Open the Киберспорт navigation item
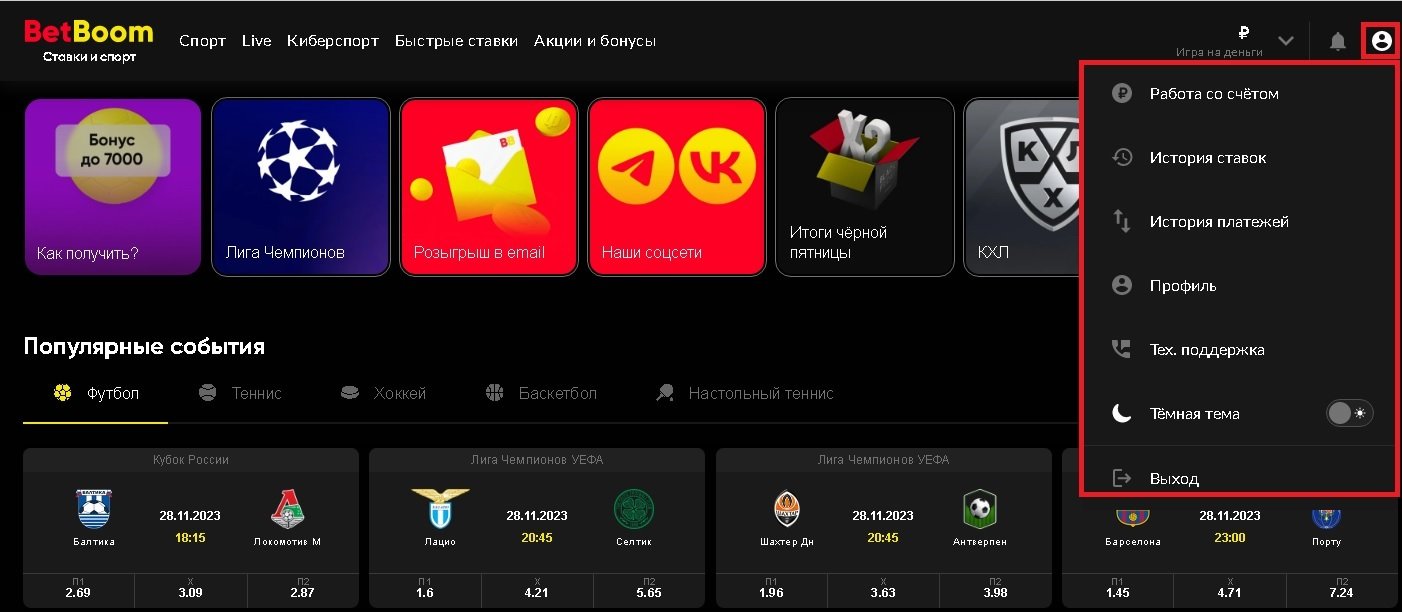The height and width of the screenshot is (612, 1402). (333, 41)
